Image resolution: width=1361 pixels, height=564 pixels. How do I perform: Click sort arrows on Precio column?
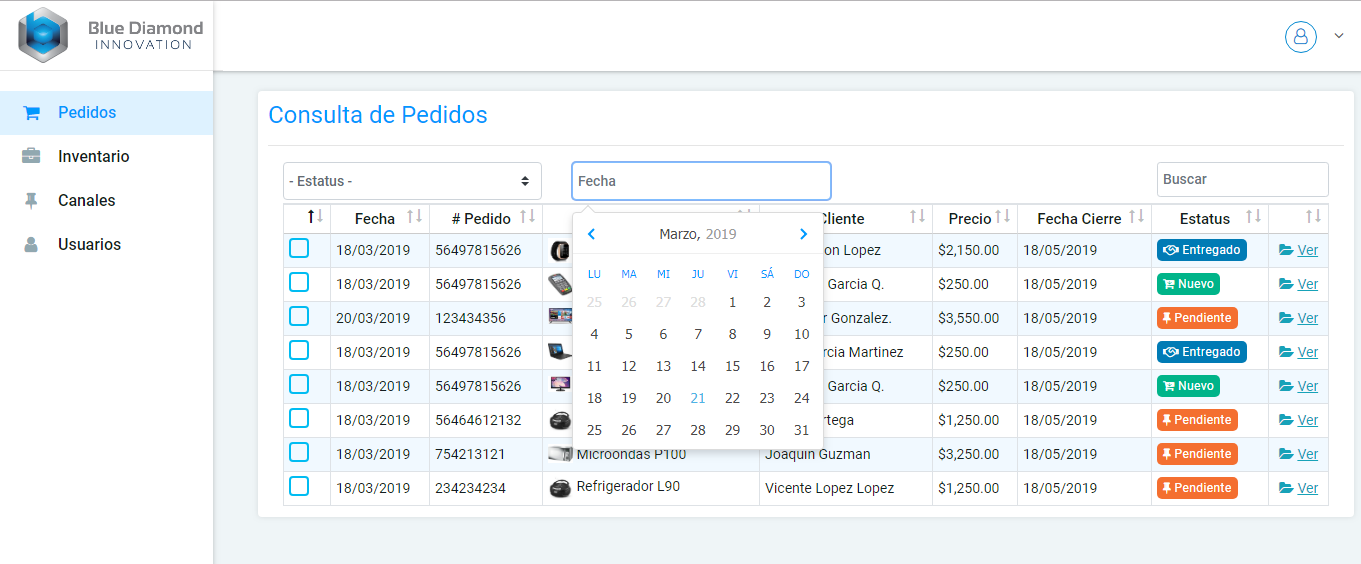(1003, 217)
